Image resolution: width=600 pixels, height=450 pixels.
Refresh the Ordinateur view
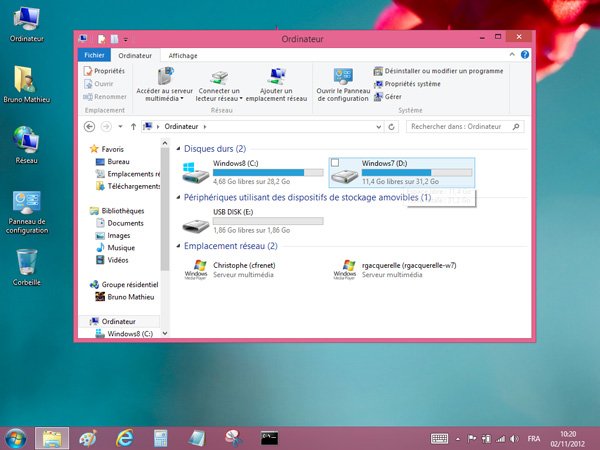[x=391, y=127]
